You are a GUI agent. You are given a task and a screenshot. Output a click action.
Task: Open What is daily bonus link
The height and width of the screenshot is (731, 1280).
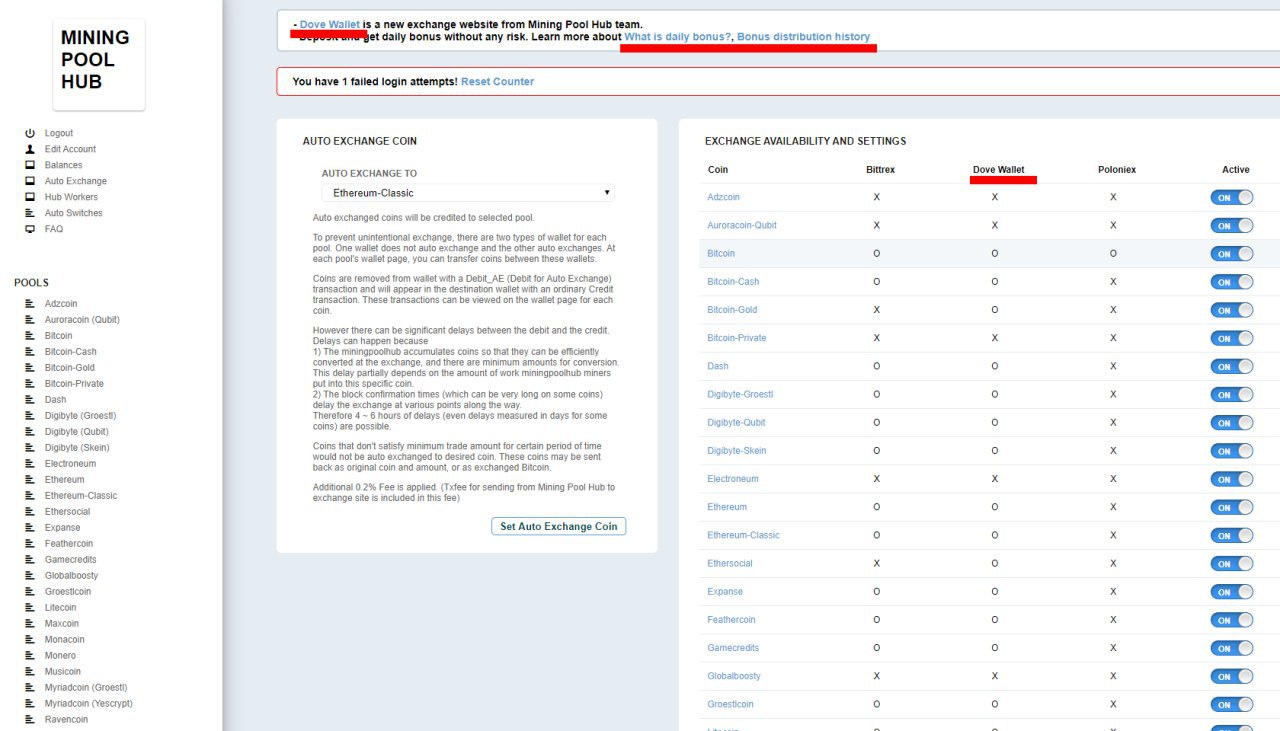(678, 37)
